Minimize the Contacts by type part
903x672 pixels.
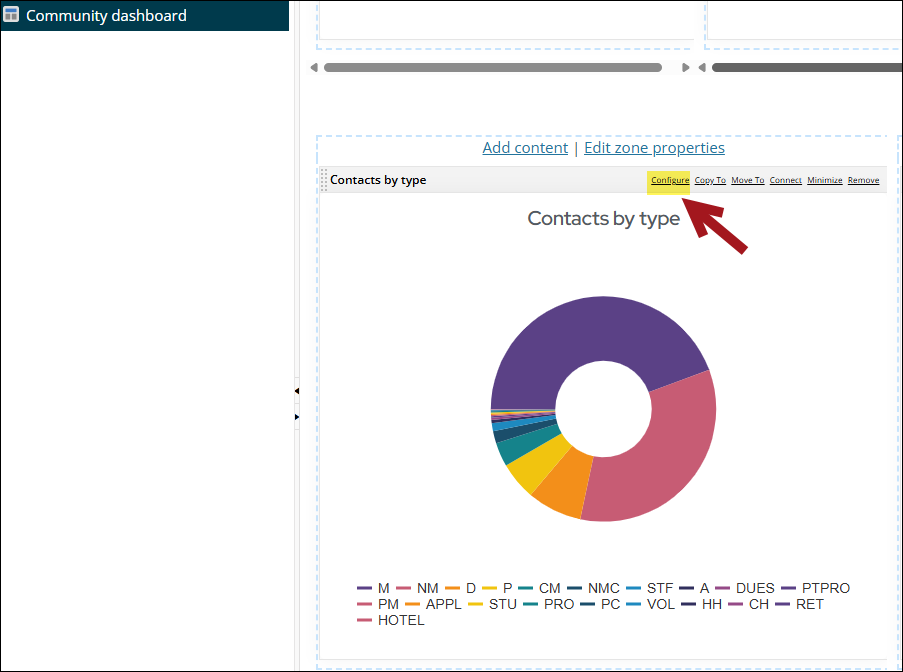pyautogui.click(x=825, y=180)
